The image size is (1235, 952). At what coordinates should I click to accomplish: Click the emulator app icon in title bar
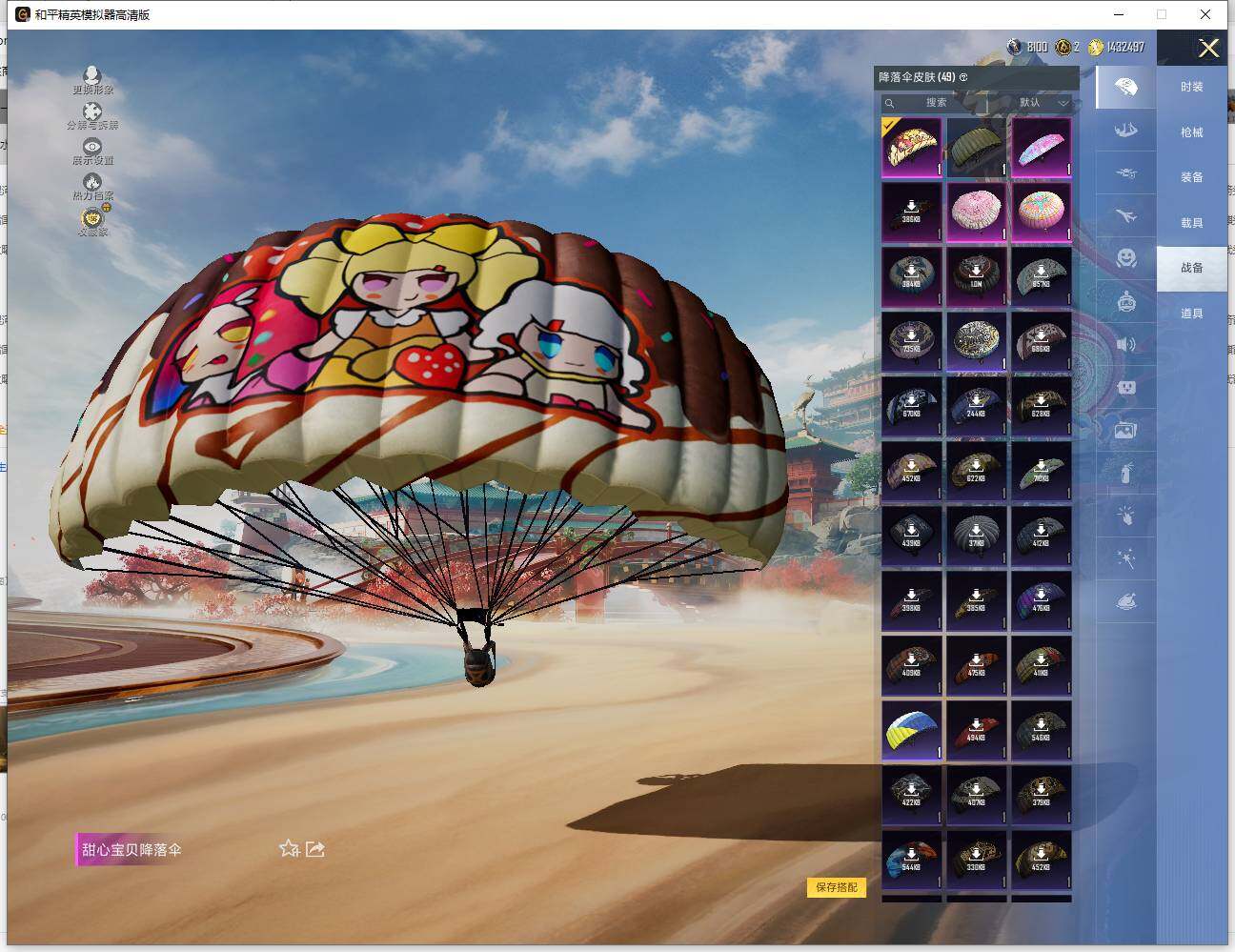pos(22,14)
